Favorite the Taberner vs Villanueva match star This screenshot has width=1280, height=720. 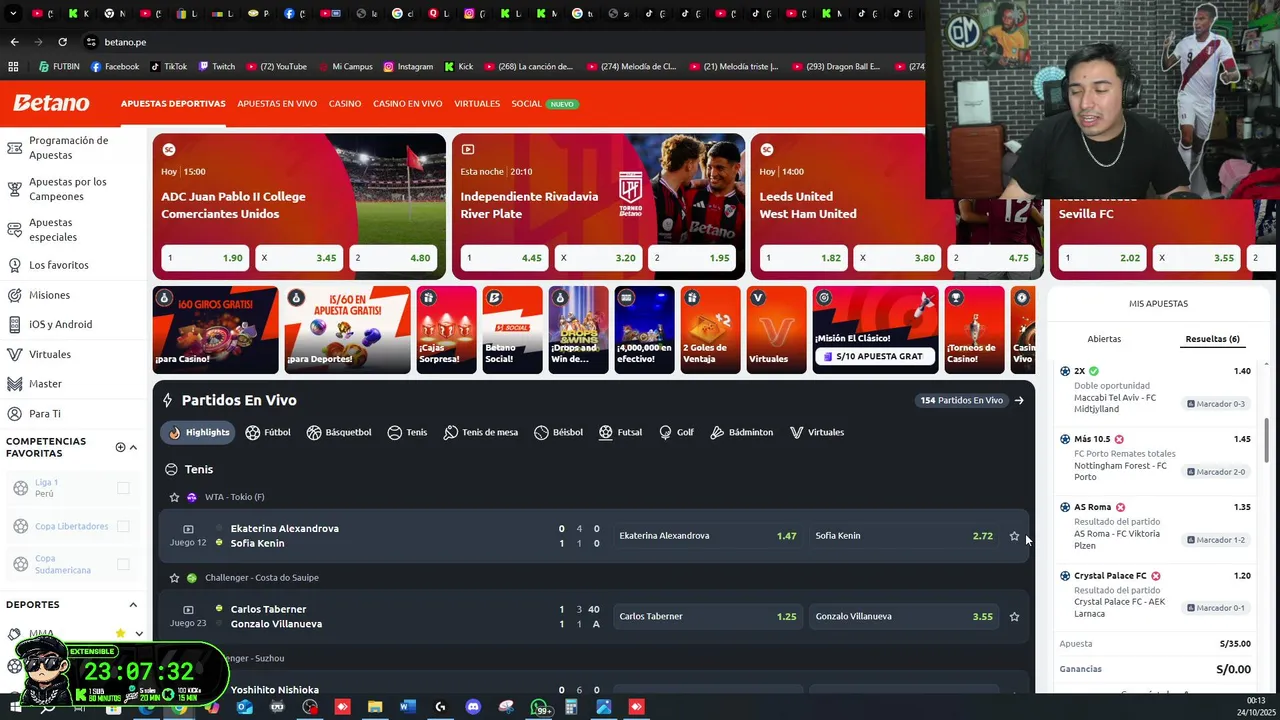1014,617
